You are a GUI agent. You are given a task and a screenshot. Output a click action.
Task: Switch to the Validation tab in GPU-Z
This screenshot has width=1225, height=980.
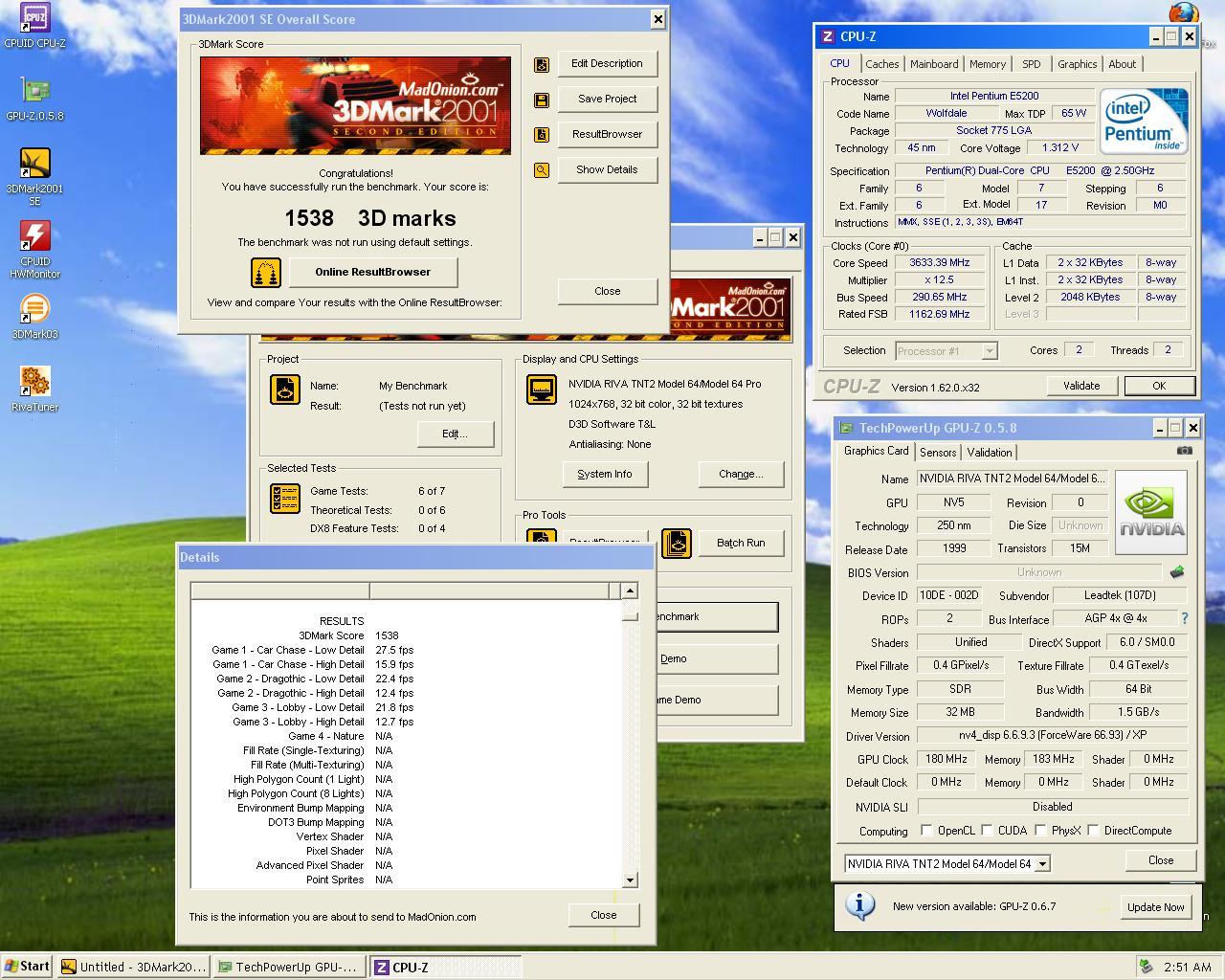point(989,453)
